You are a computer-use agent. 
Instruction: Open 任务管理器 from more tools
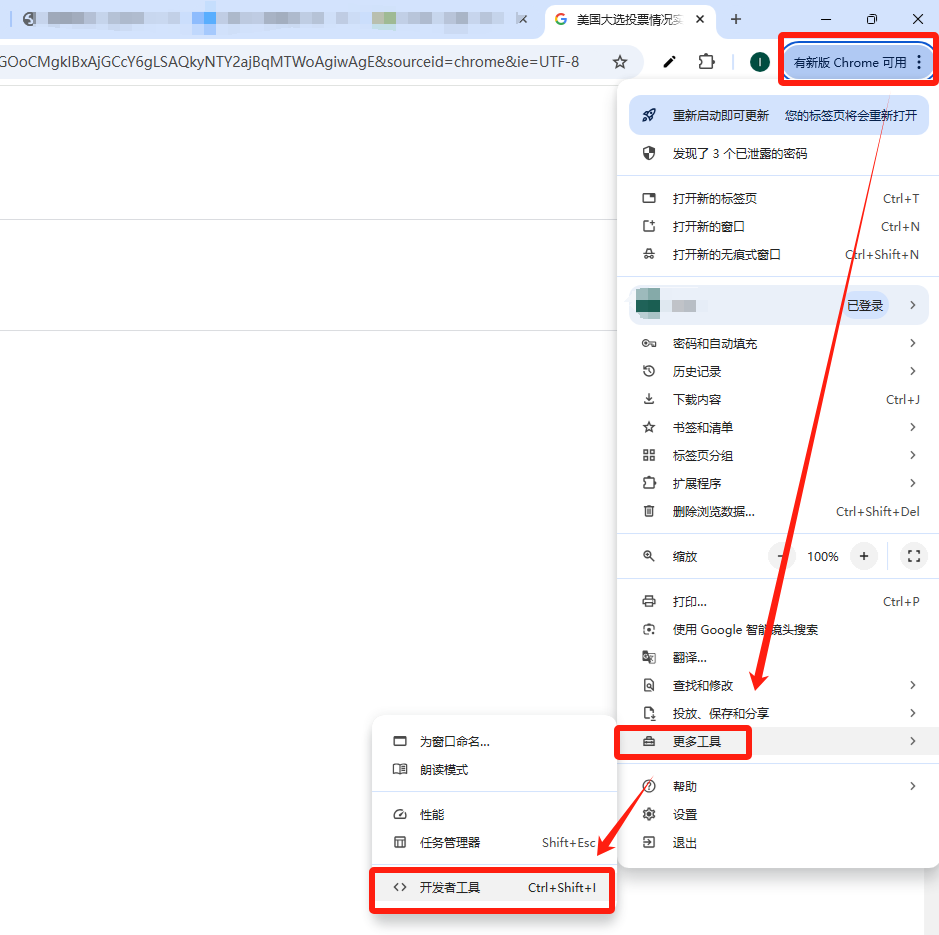pyautogui.click(x=450, y=842)
